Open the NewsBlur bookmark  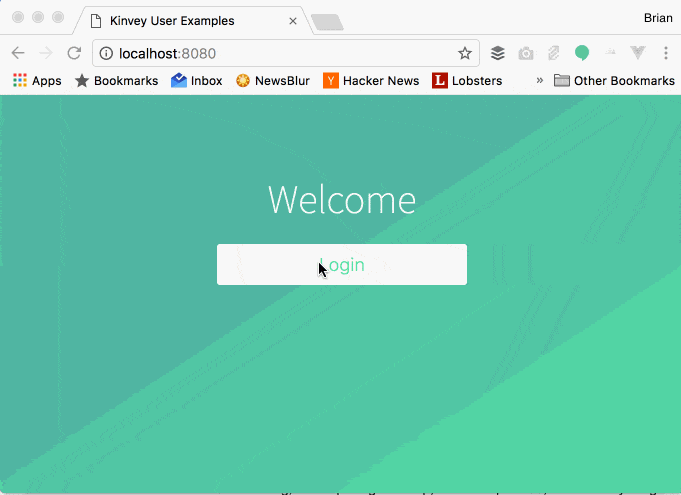click(272, 80)
